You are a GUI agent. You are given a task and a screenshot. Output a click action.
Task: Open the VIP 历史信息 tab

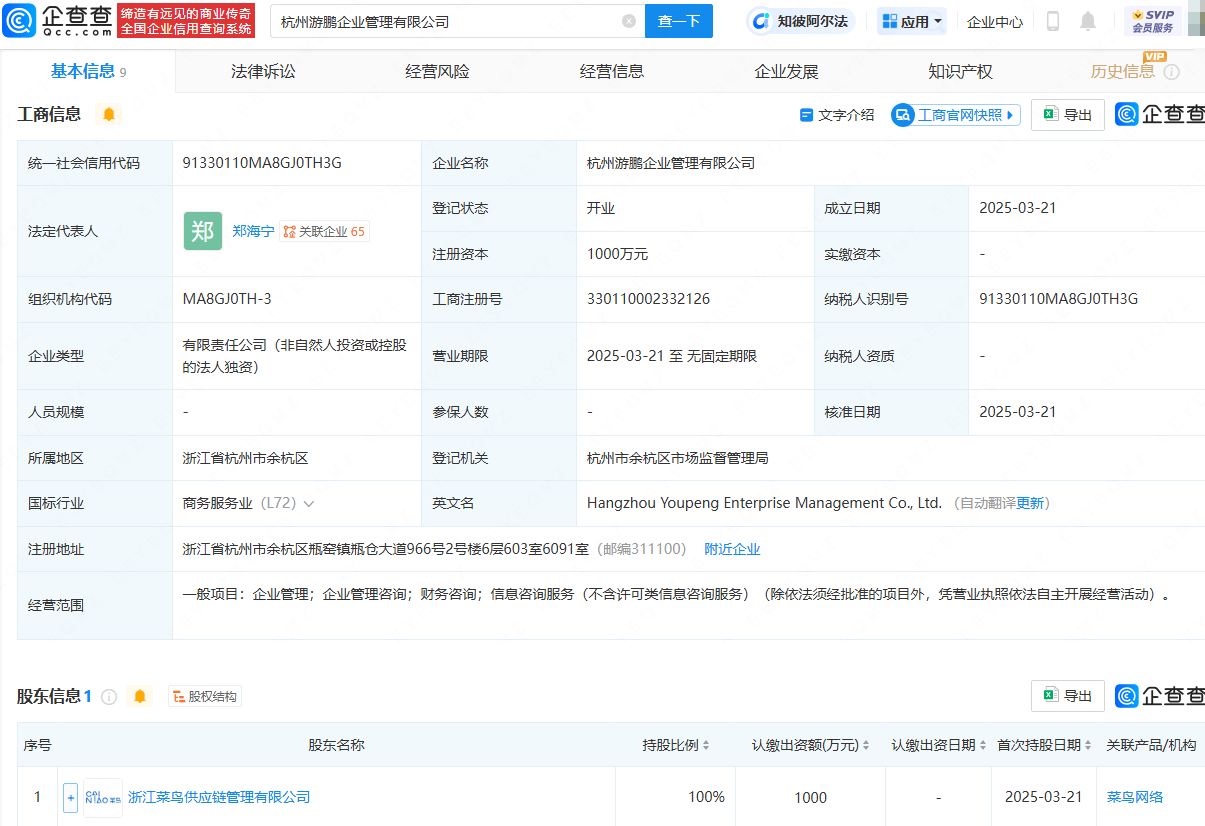coord(1123,71)
